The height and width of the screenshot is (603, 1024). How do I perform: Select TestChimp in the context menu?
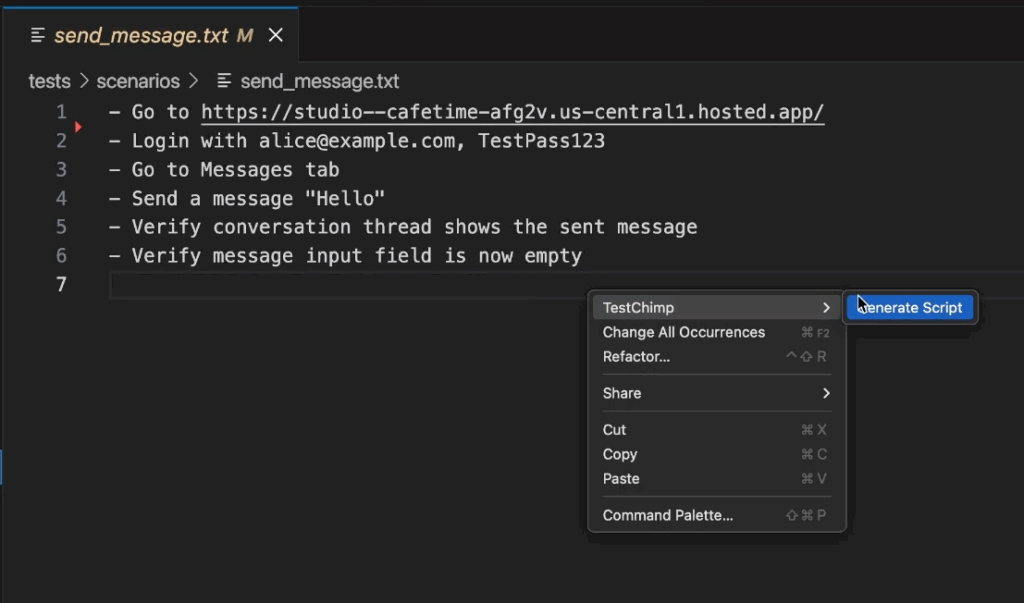(x=639, y=308)
